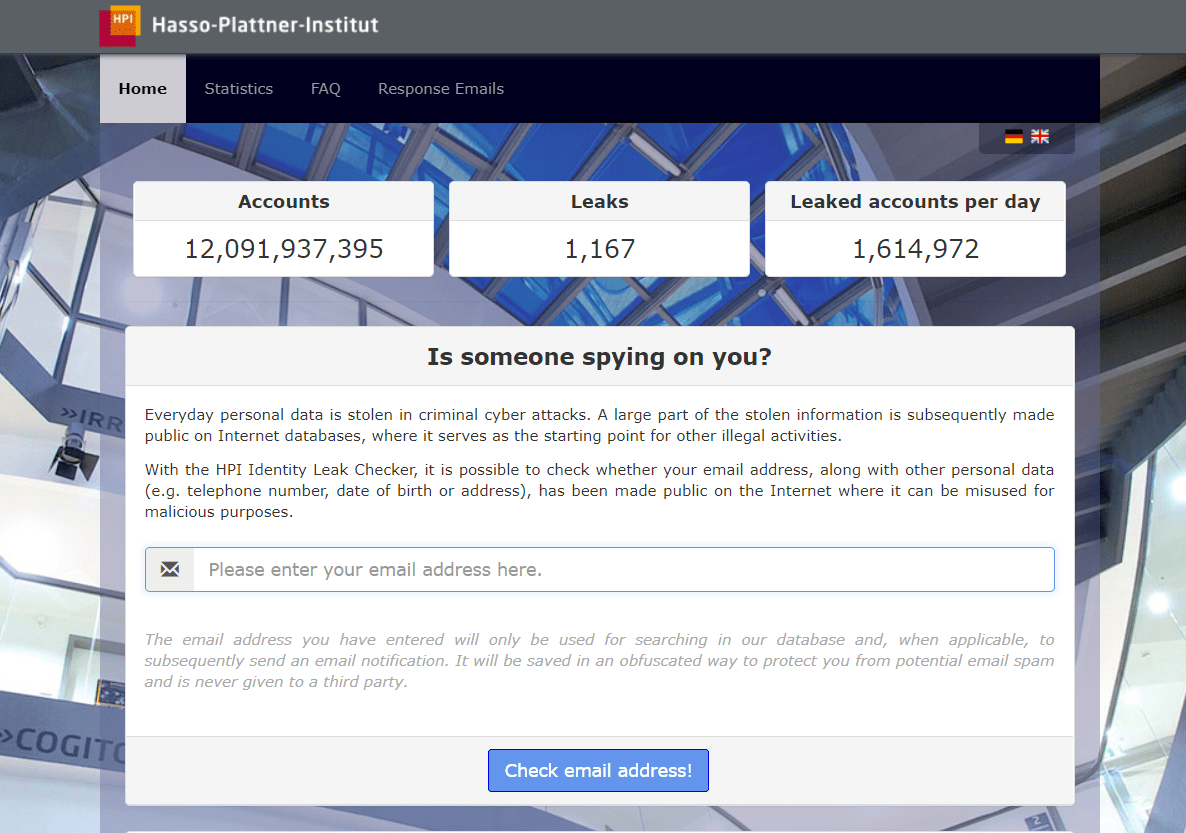
Task: Select the British flag for English
Action: point(1040,137)
